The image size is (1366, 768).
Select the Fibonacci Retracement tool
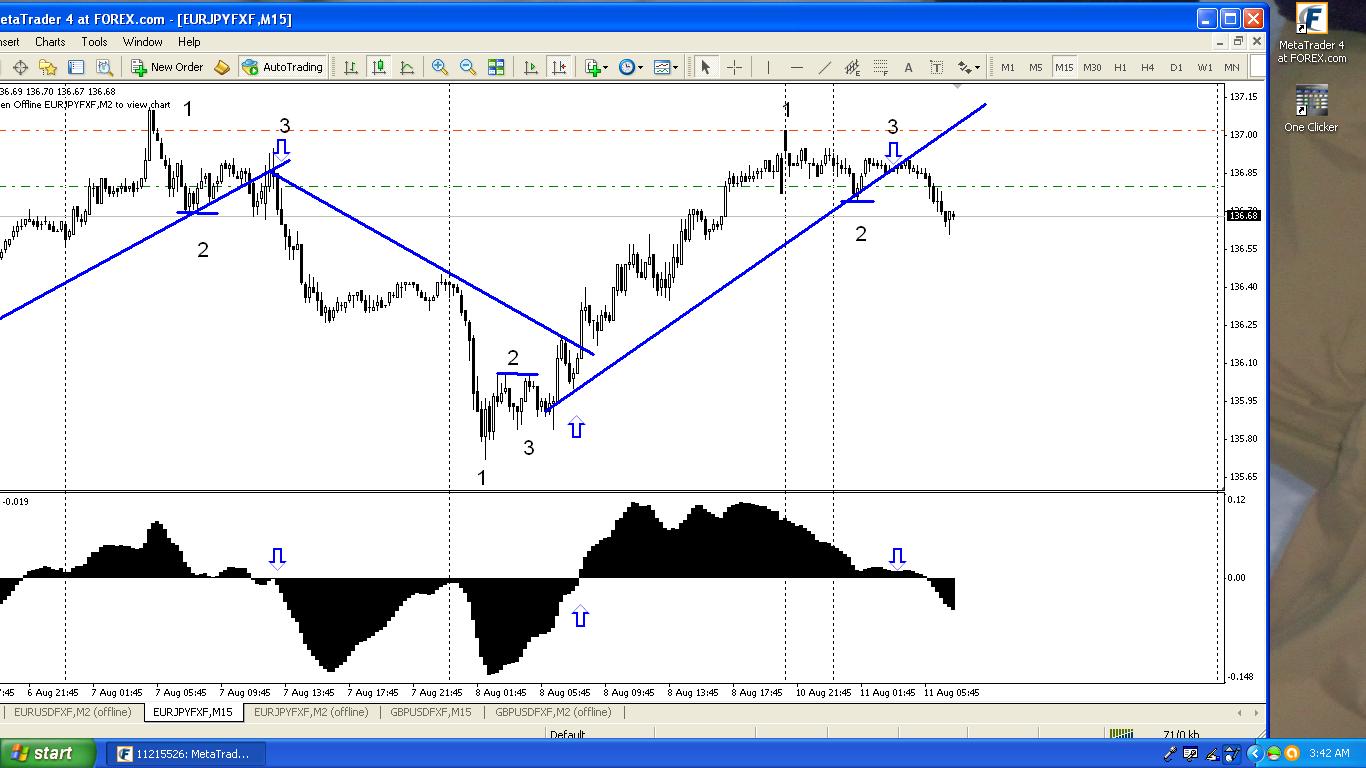tap(880, 67)
